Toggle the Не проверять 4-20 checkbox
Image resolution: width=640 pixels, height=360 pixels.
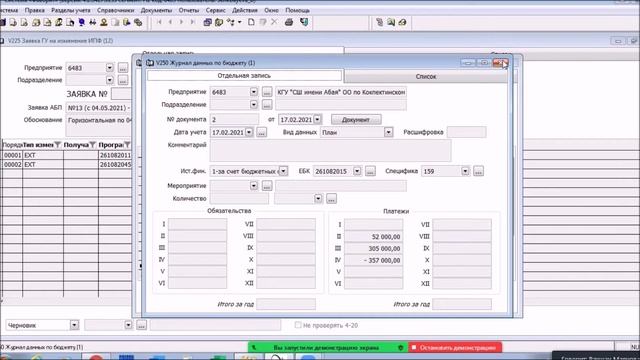point(298,325)
